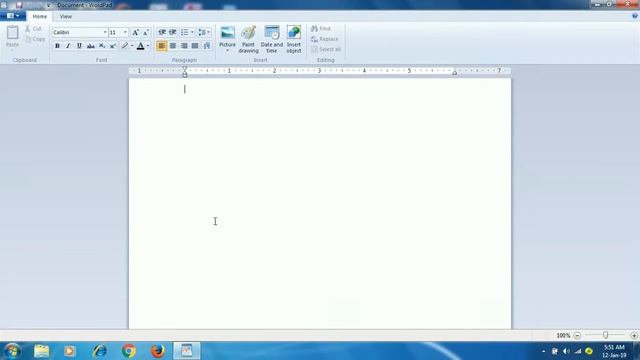The height and width of the screenshot is (360, 640).
Task: Shrink the font size
Action: point(146,32)
